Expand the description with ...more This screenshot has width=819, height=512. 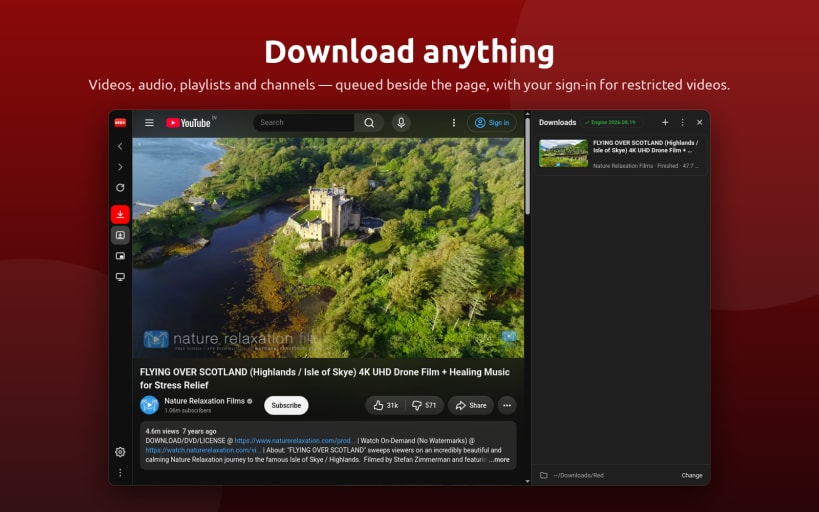coord(499,460)
